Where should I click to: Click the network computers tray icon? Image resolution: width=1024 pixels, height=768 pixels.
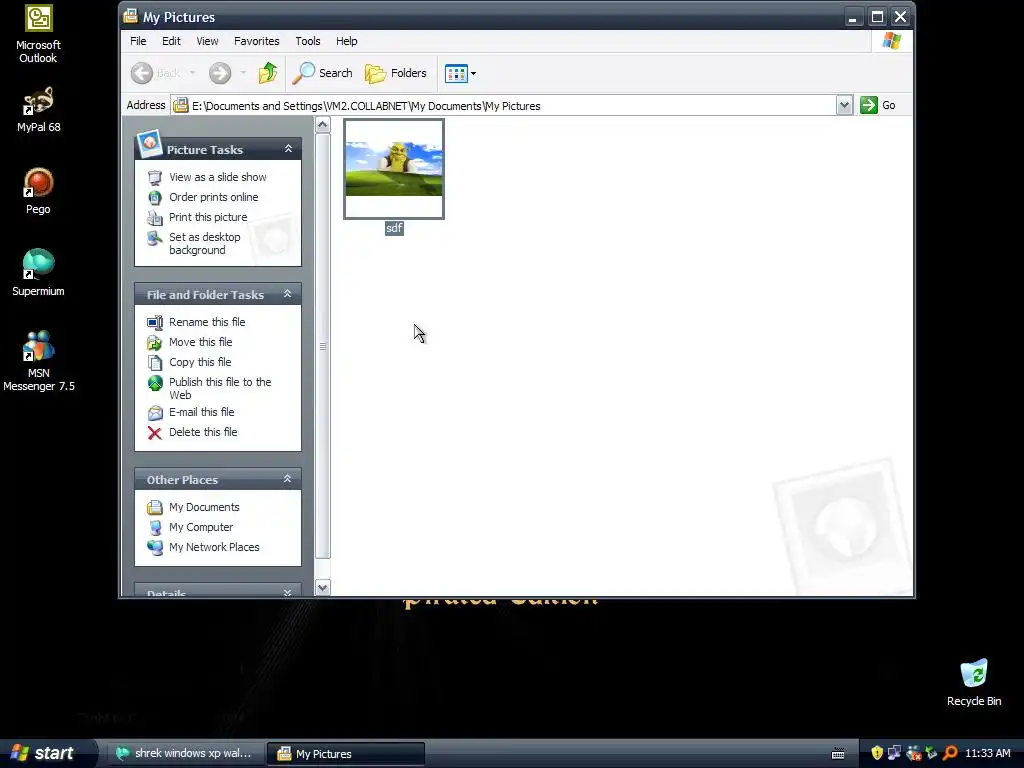click(894, 754)
